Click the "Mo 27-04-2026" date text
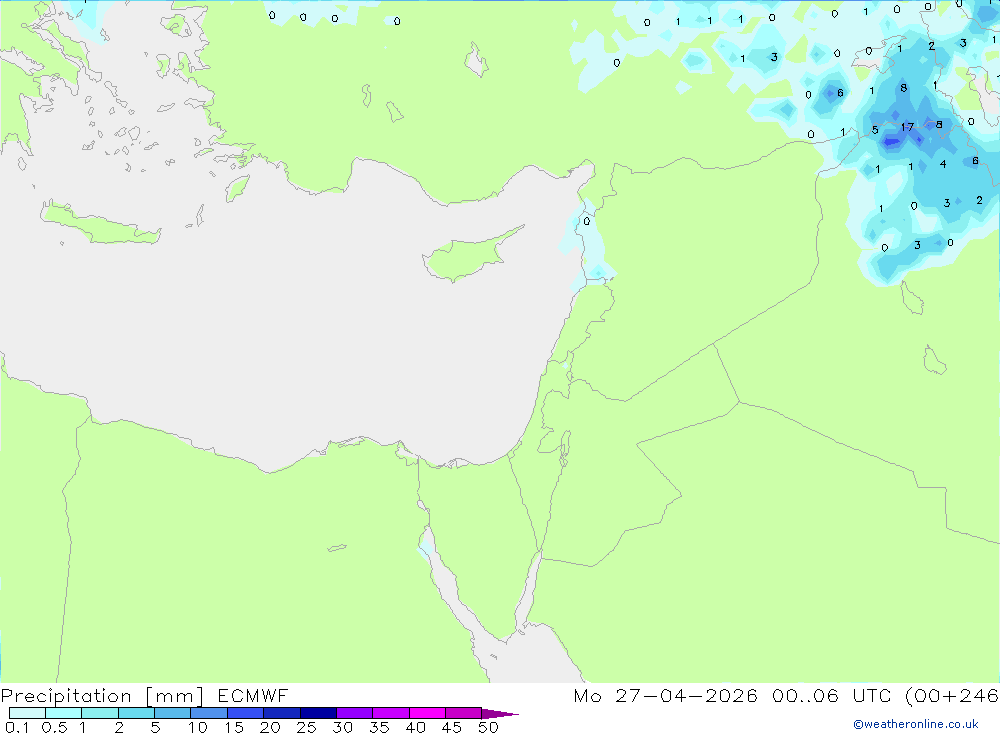Image resolution: width=1000 pixels, height=733 pixels. click(665, 695)
